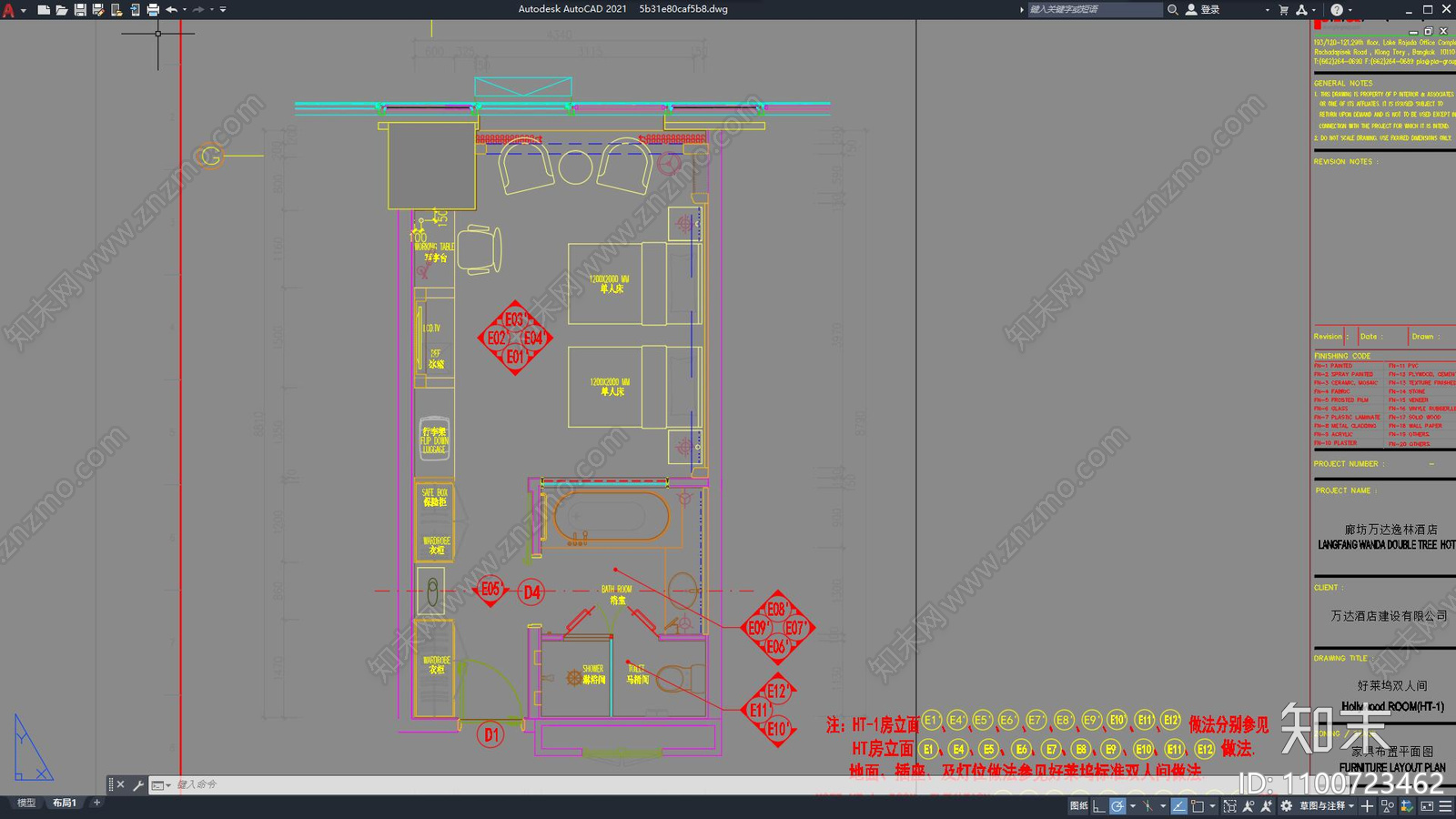Screen dimensions: 1456x819
Task: Open the status bar customization hamburger menu
Action: 1445,806
